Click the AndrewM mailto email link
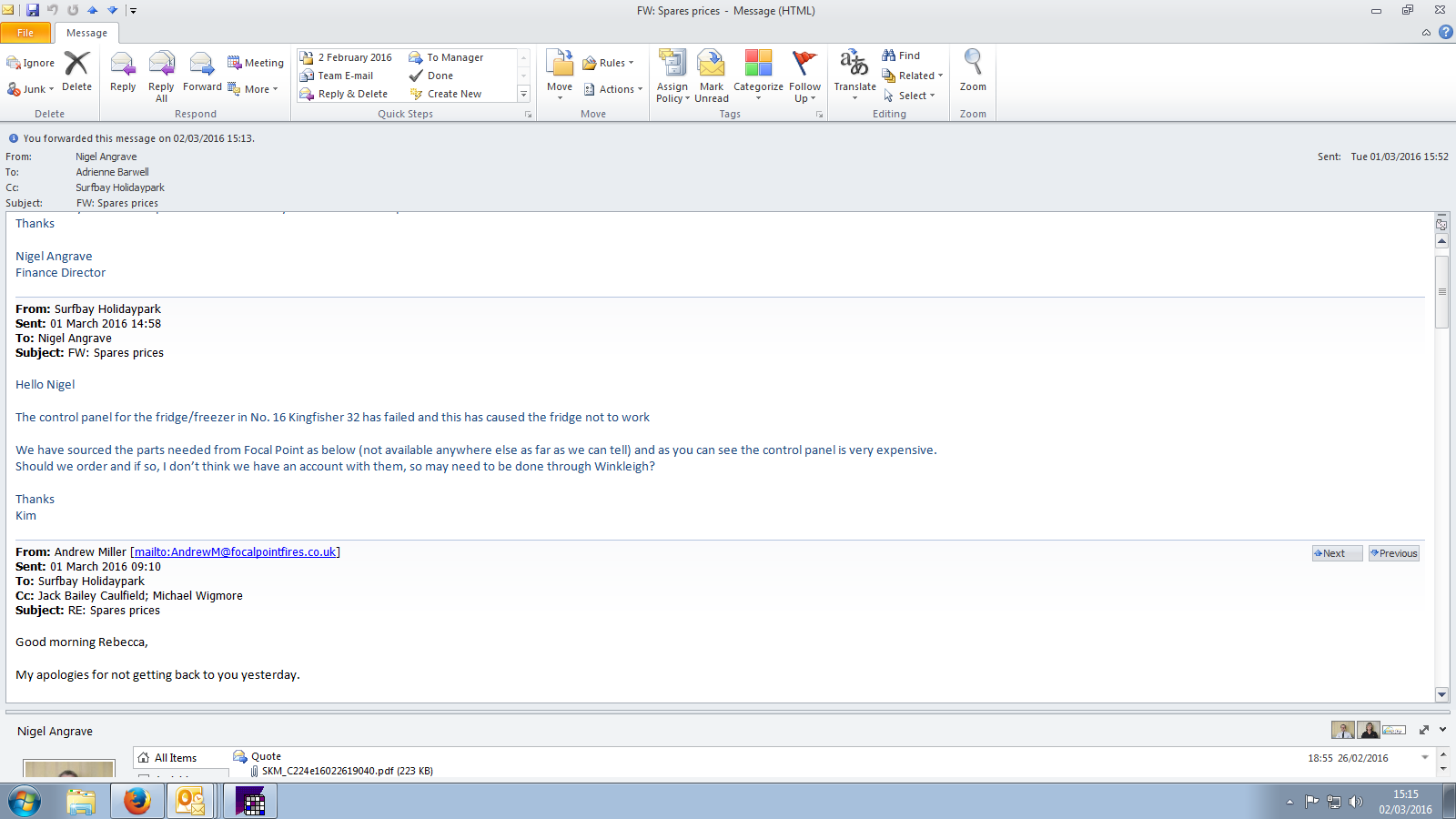1456x819 pixels. tap(236, 552)
